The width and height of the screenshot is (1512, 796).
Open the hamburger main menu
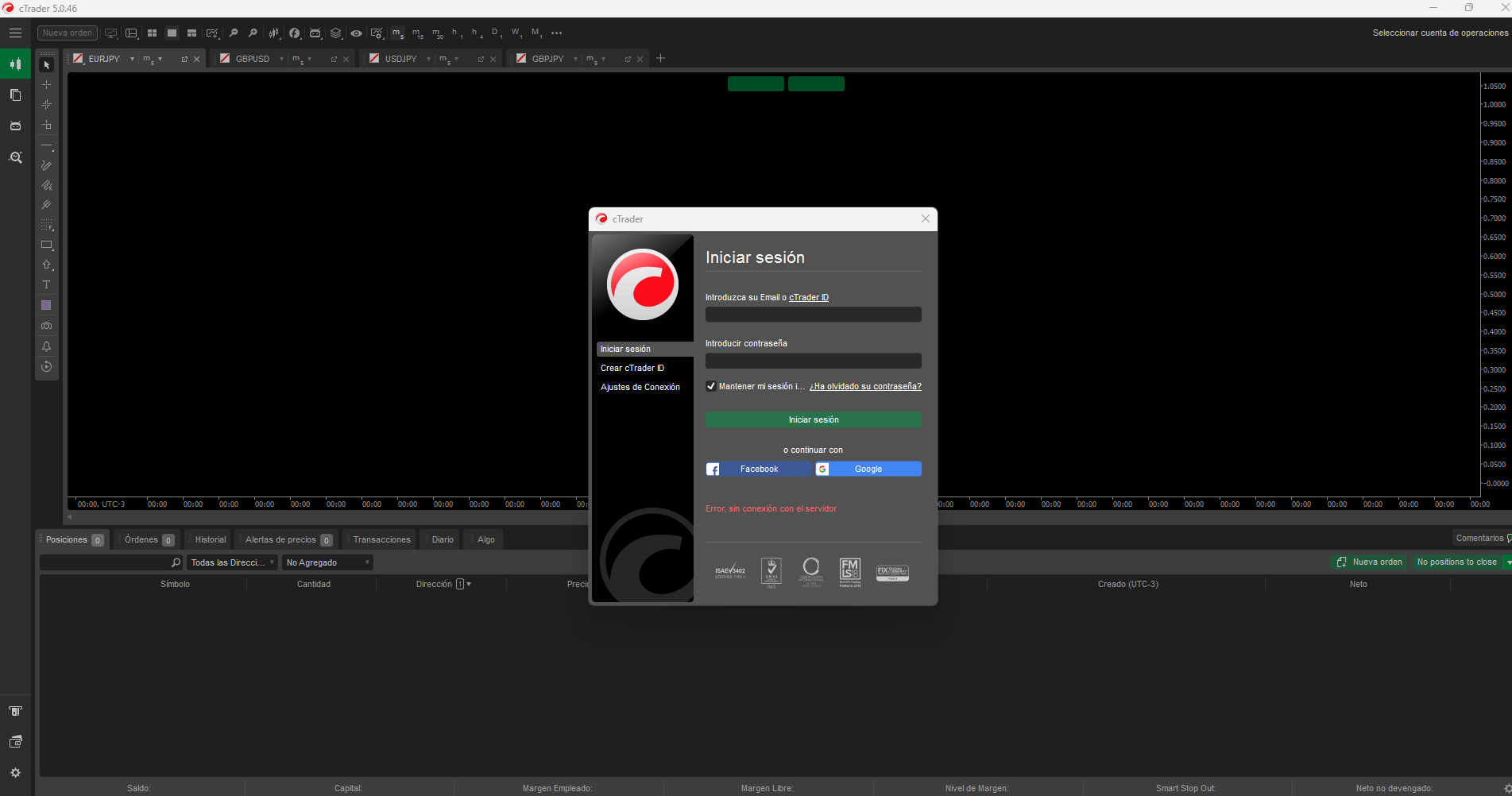click(15, 33)
